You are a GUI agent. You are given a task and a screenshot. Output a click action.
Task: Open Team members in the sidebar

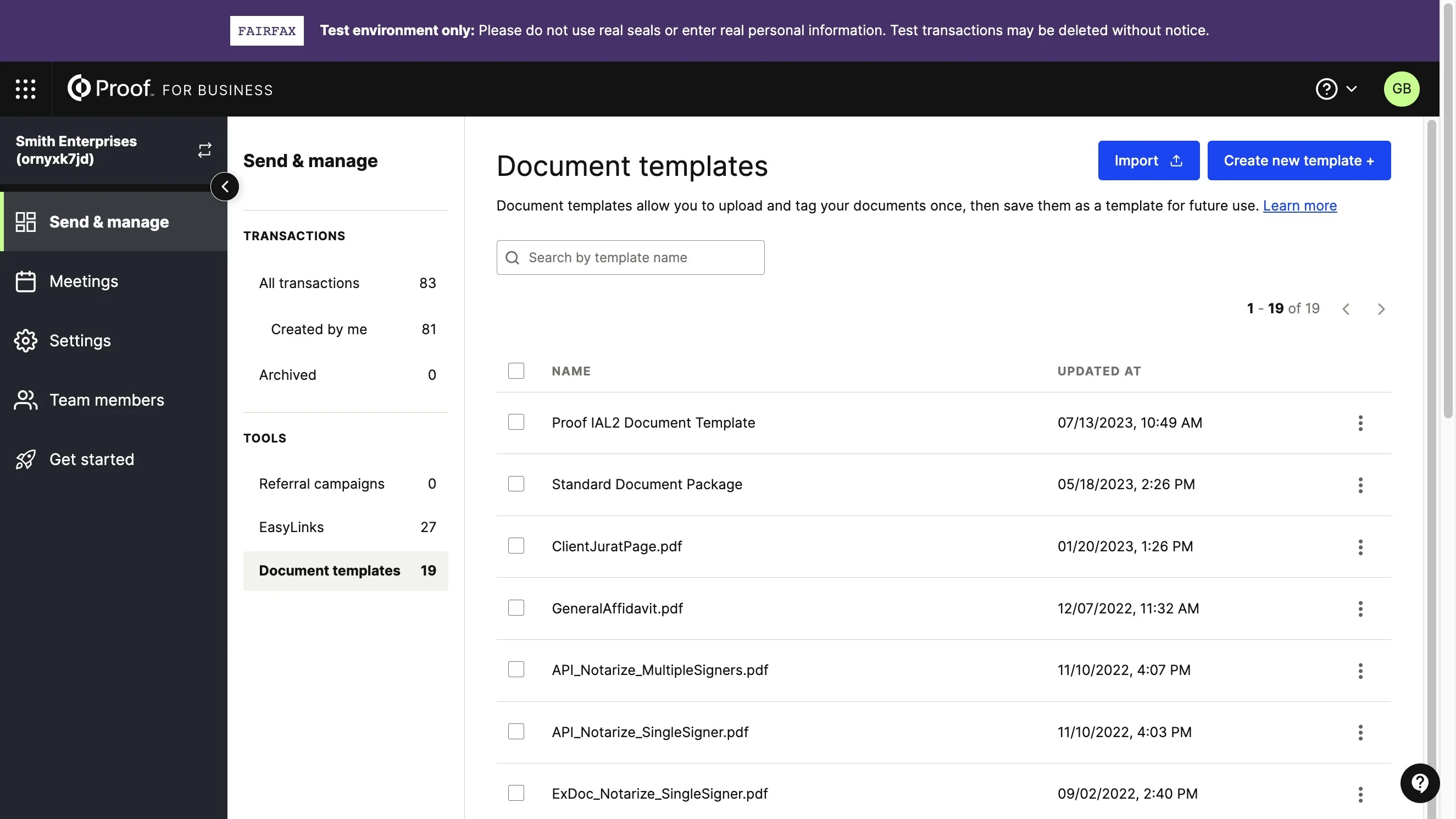(x=114, y=400)
